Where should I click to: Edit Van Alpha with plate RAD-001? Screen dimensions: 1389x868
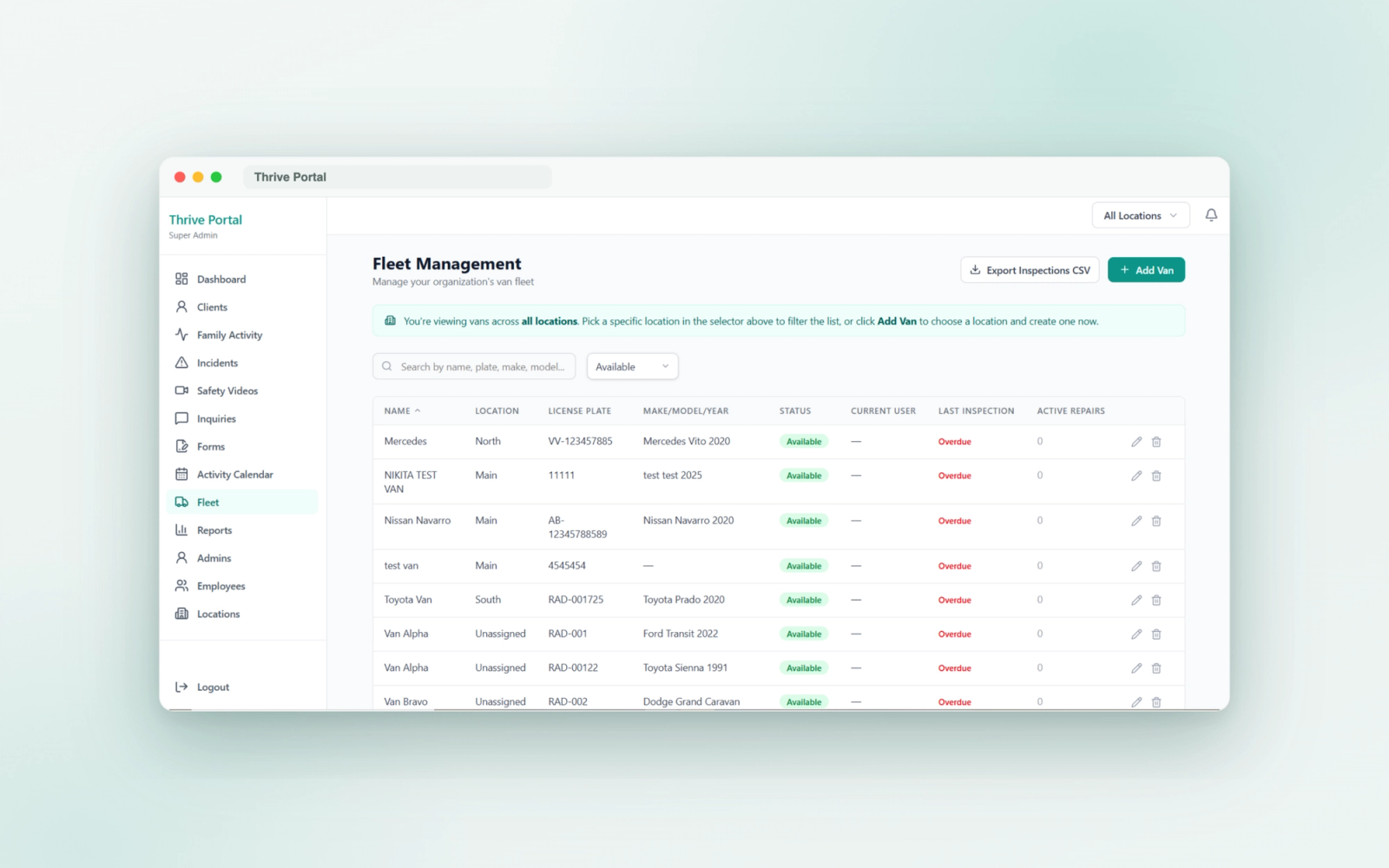click(x=1136, y=635)
